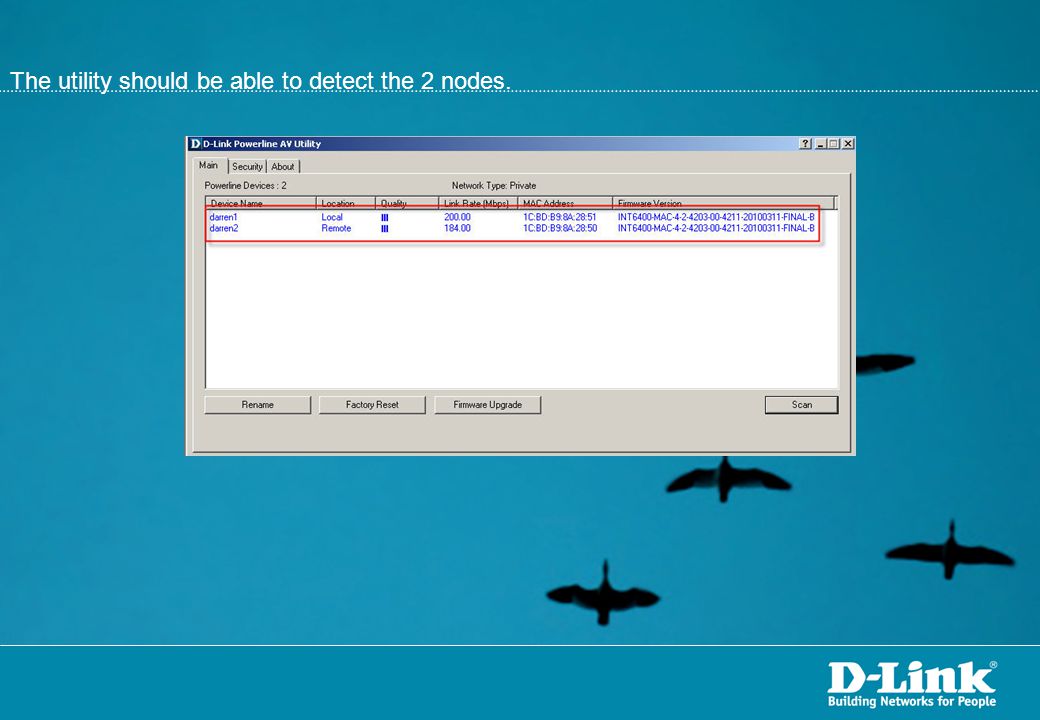Sort by Link Rate (Mbps) column

pyautogui.click(x=478, y=202)
